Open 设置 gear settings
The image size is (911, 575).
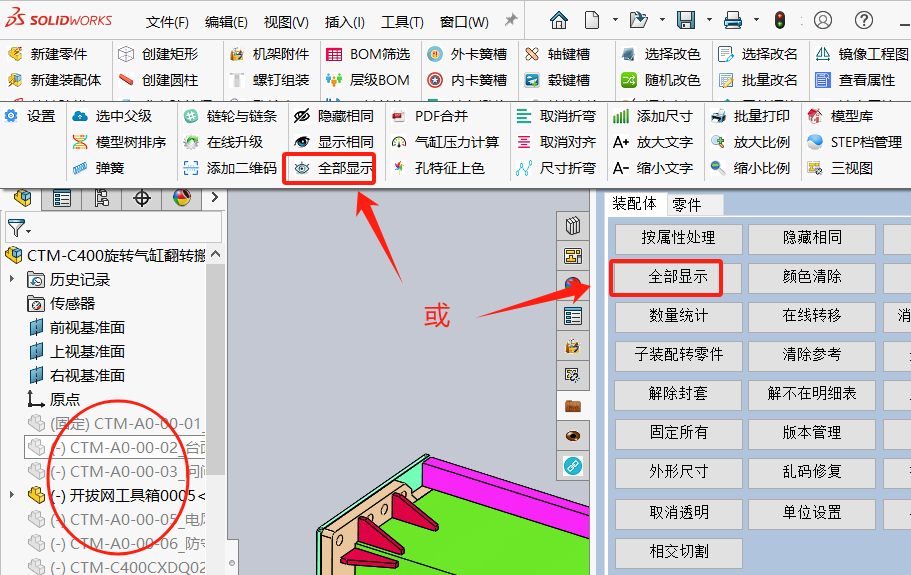[30, 116]
